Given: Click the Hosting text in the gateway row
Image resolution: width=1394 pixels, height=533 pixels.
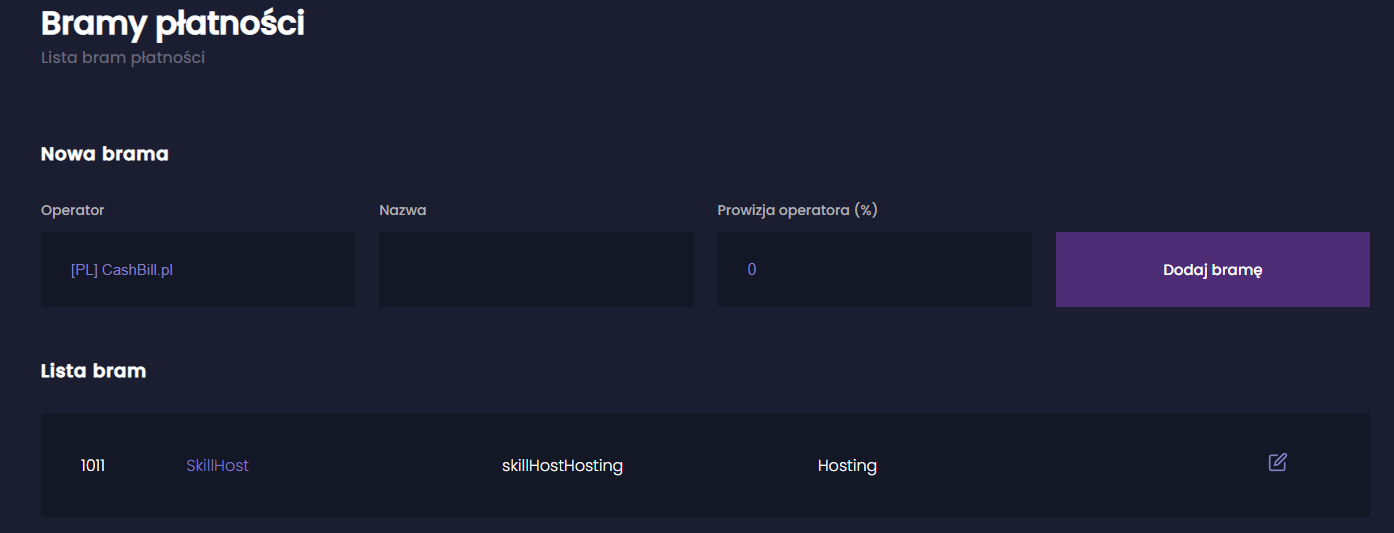Looking at the screenshot, I should tap(847, 466).
